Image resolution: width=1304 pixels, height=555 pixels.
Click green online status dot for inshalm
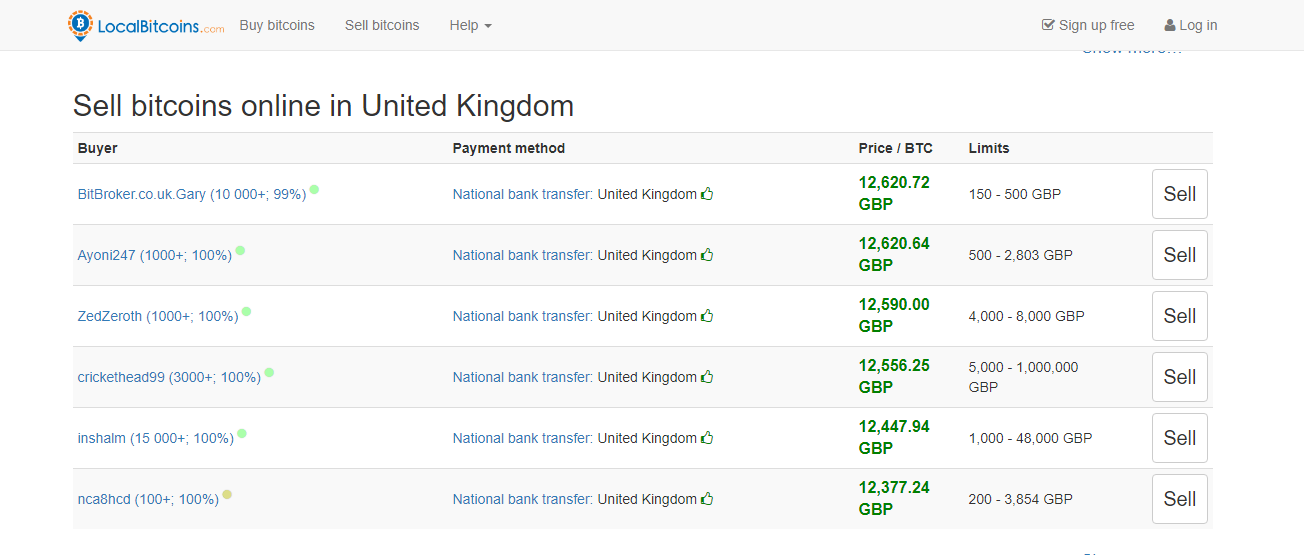[x=242, y=433]
